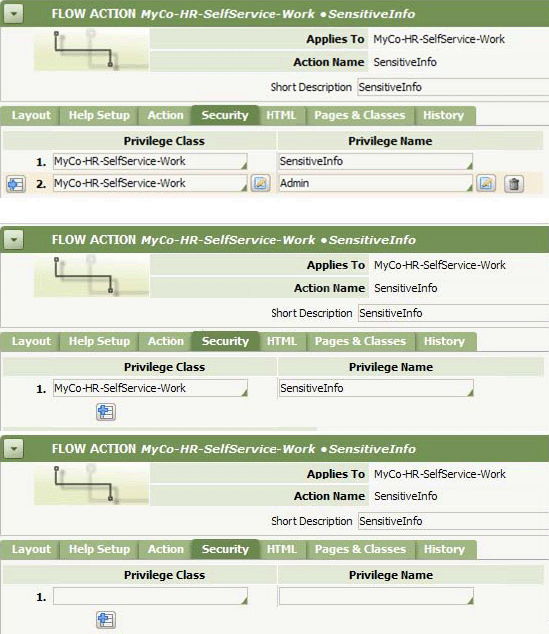Click the Short Description field in the top panel

453,87
